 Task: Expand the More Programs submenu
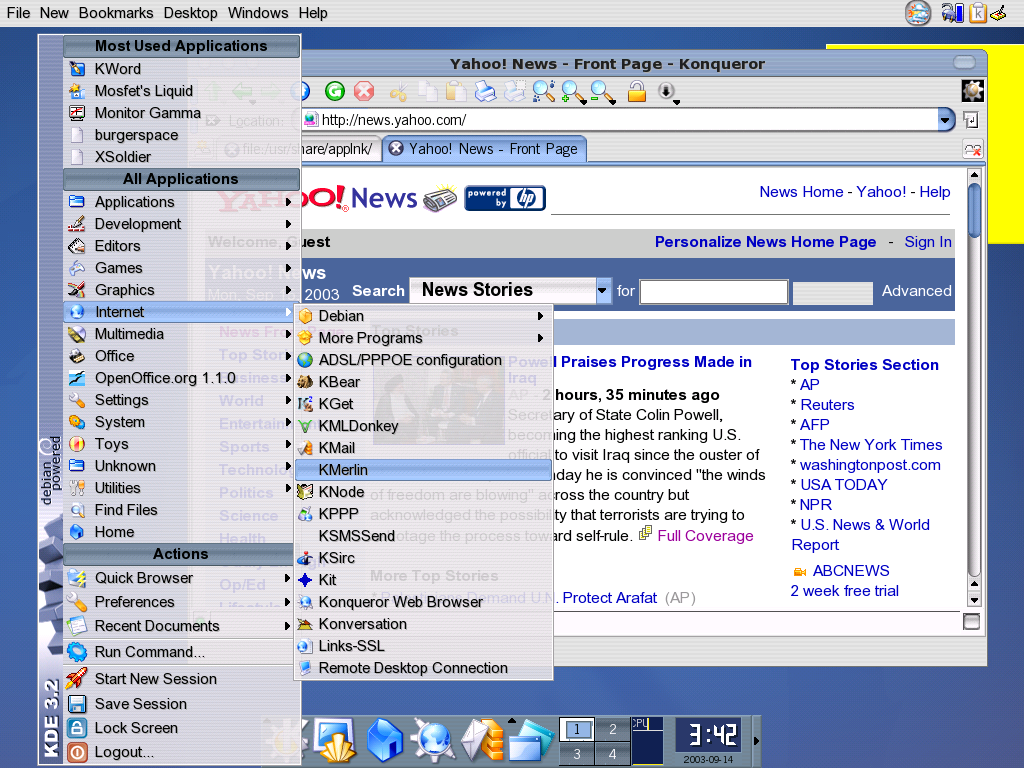point(423,338)
